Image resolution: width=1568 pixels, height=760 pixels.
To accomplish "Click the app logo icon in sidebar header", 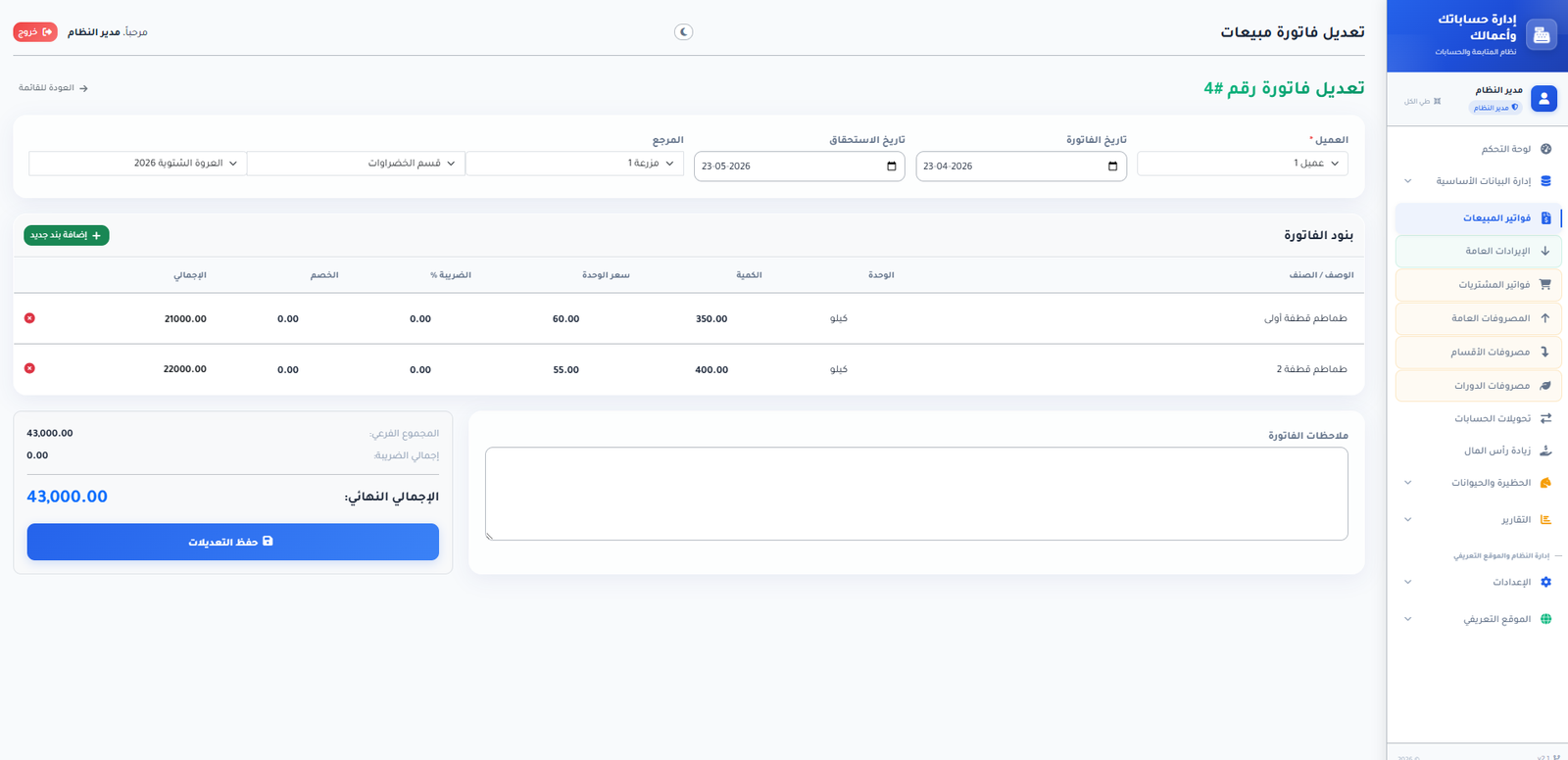I will pyautogui.click(x=1542, y=35).
